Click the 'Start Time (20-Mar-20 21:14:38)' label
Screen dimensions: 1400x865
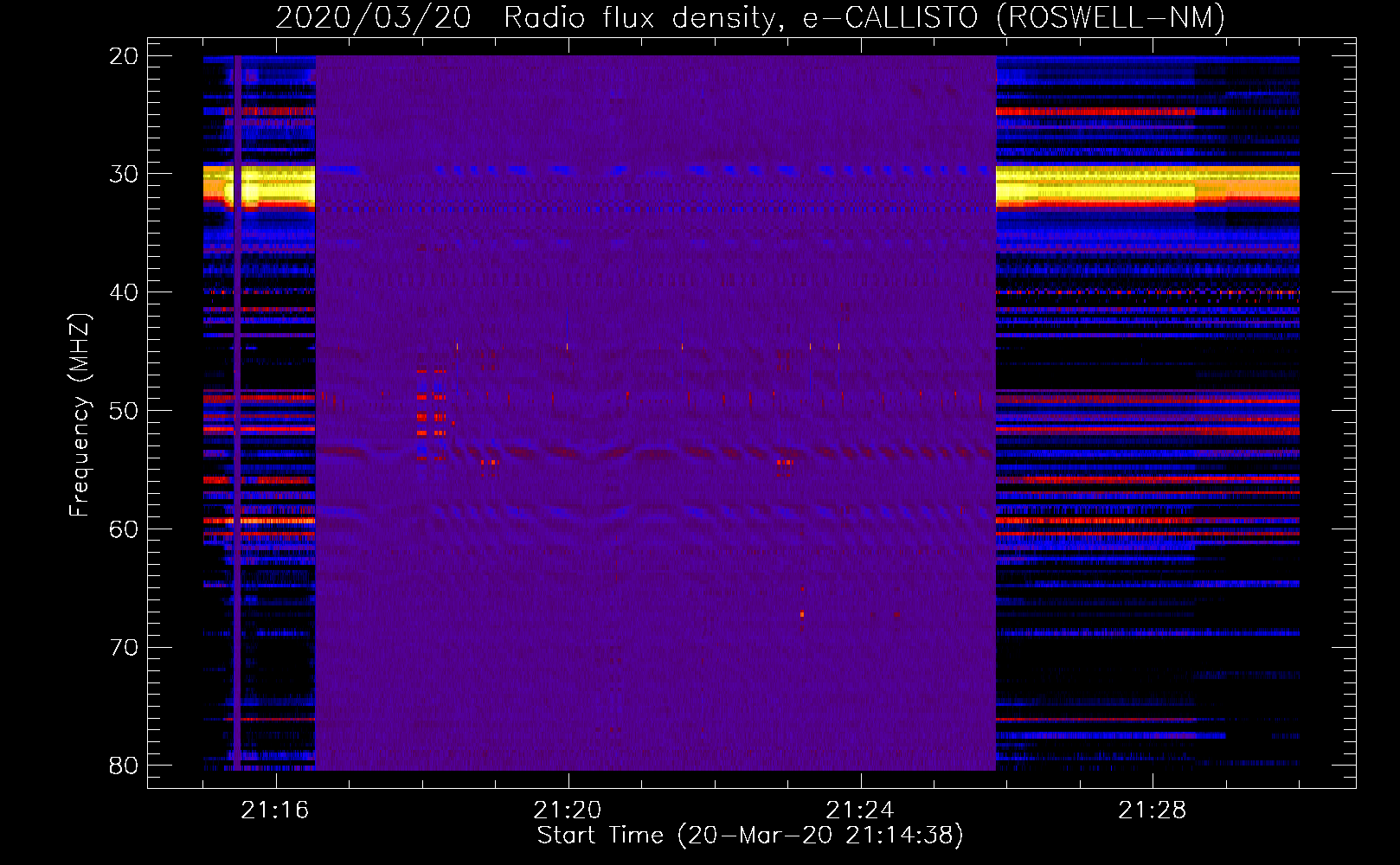point(750,836)
